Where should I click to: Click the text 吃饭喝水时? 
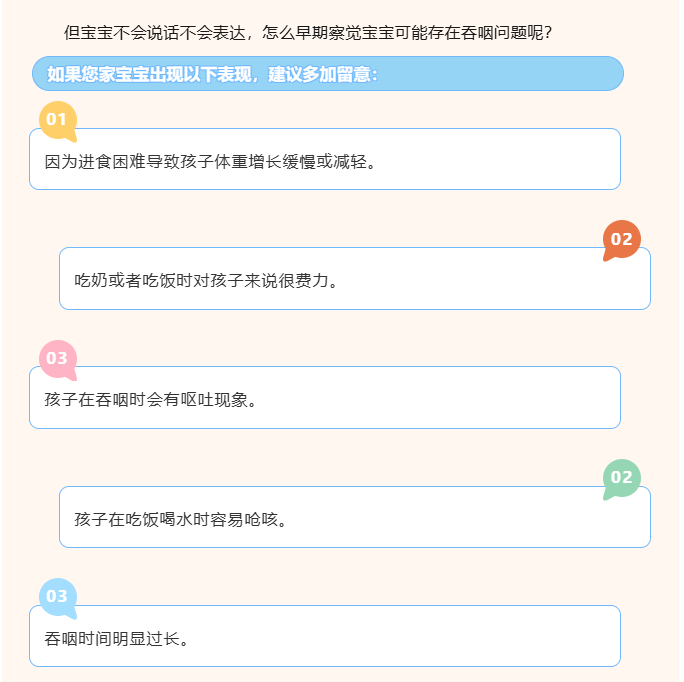click(168, 519)
